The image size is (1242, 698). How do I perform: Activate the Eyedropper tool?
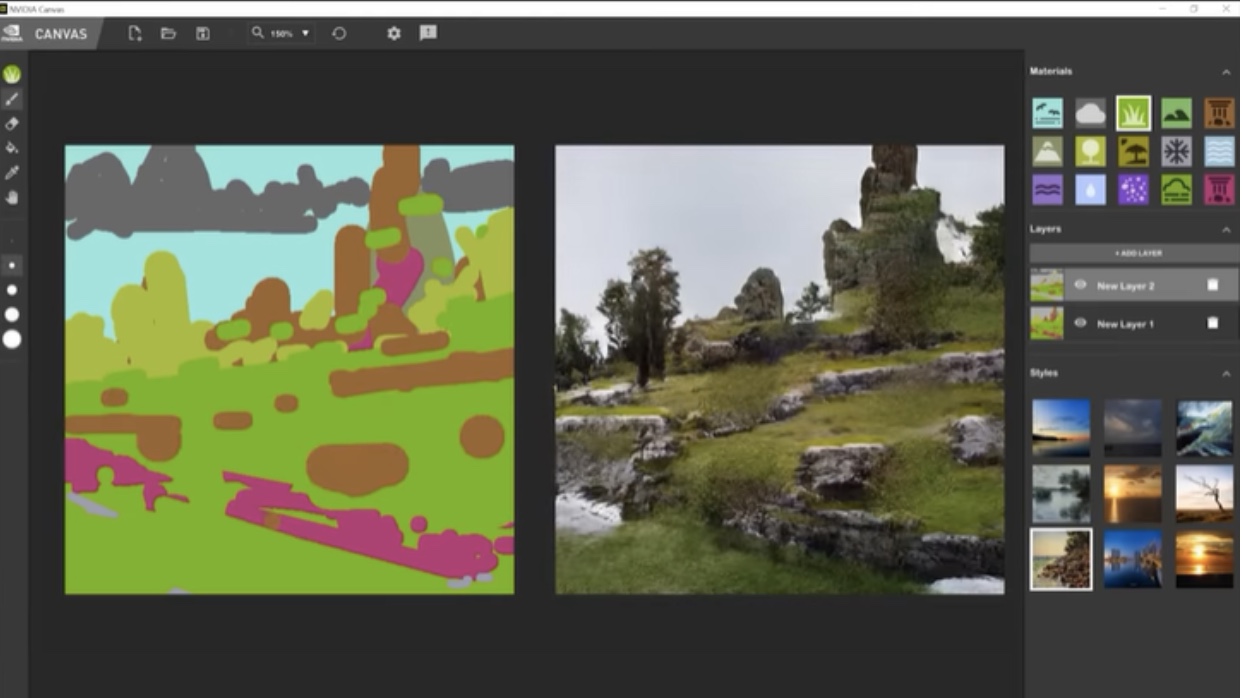coord(12,173)
